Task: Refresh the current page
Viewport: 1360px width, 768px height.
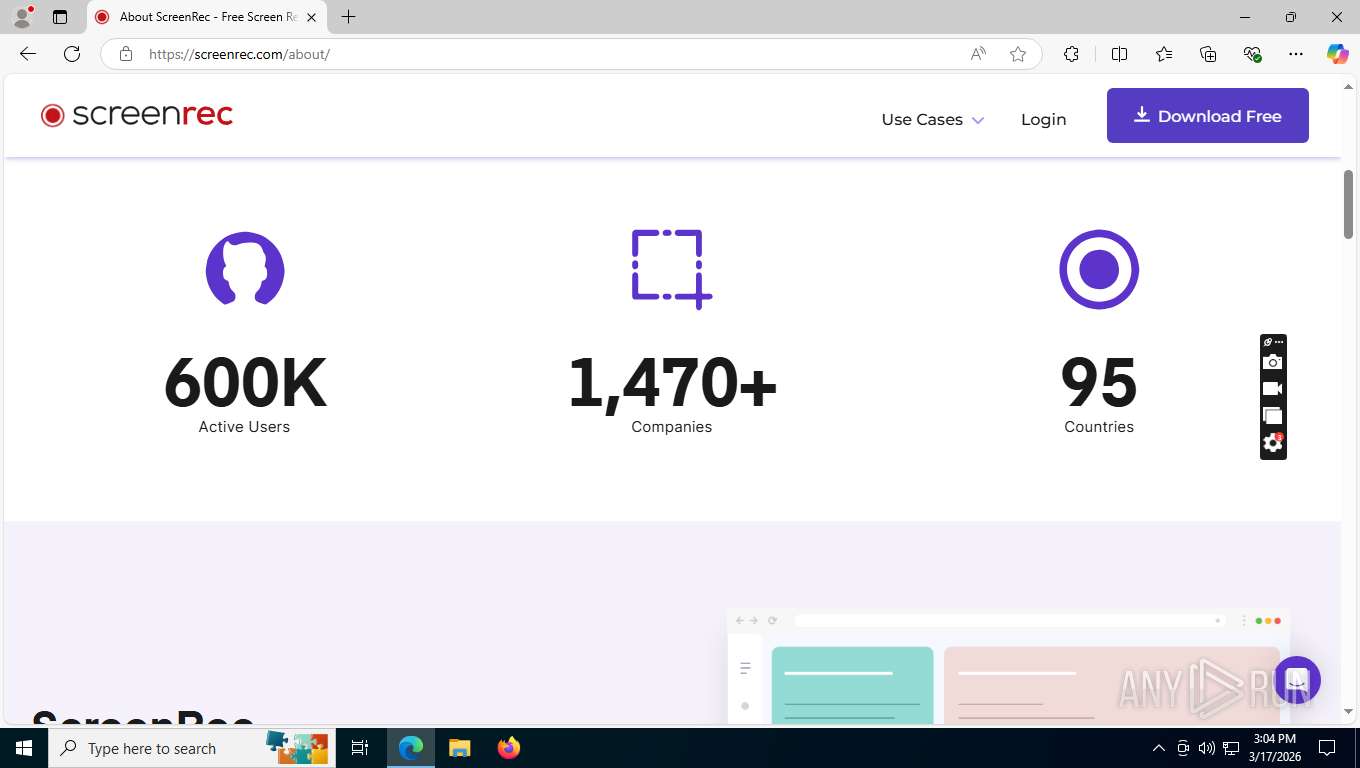Action: [x=72, y=54]
